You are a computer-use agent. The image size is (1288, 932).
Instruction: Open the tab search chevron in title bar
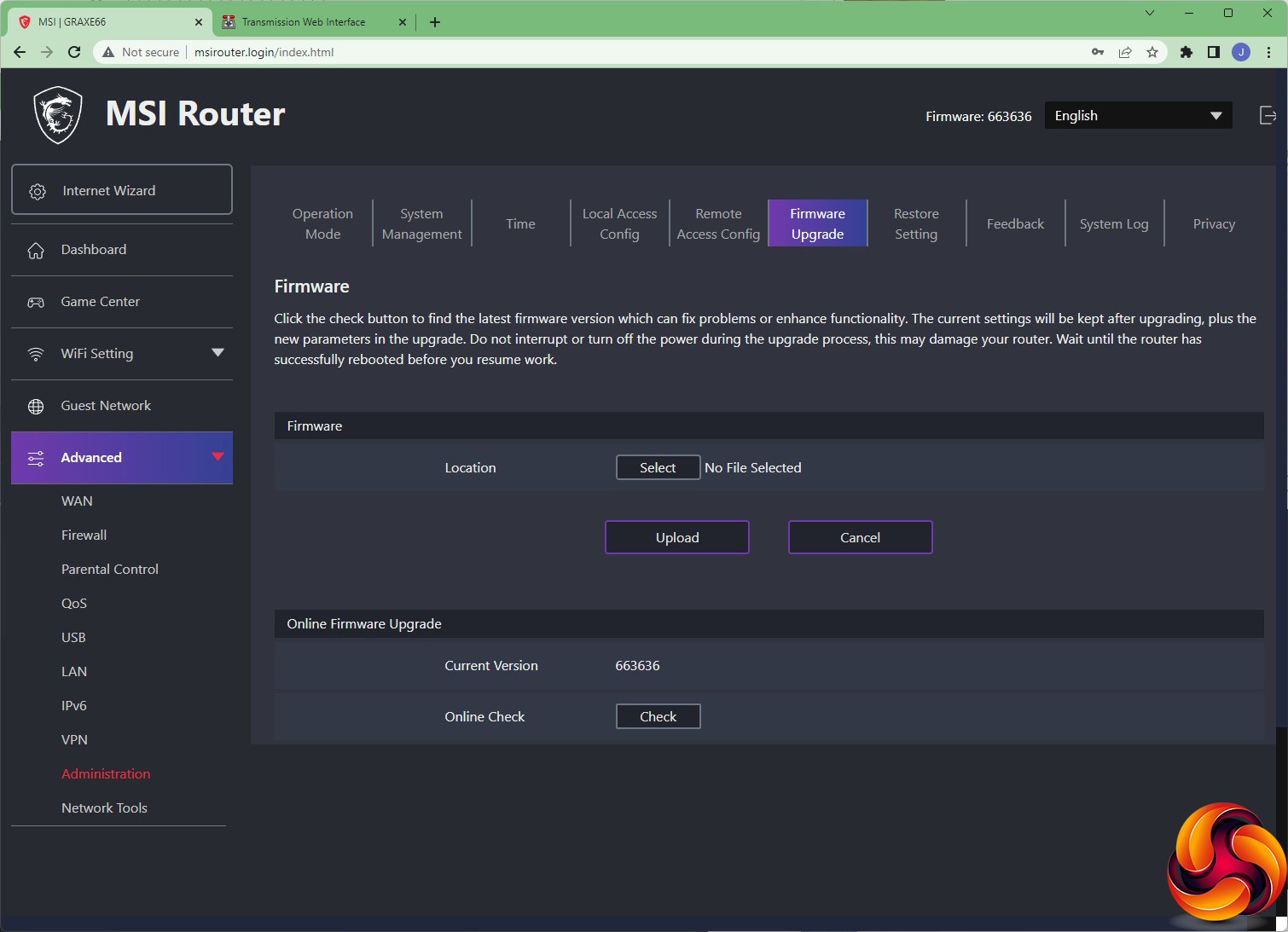[1149, 13]
